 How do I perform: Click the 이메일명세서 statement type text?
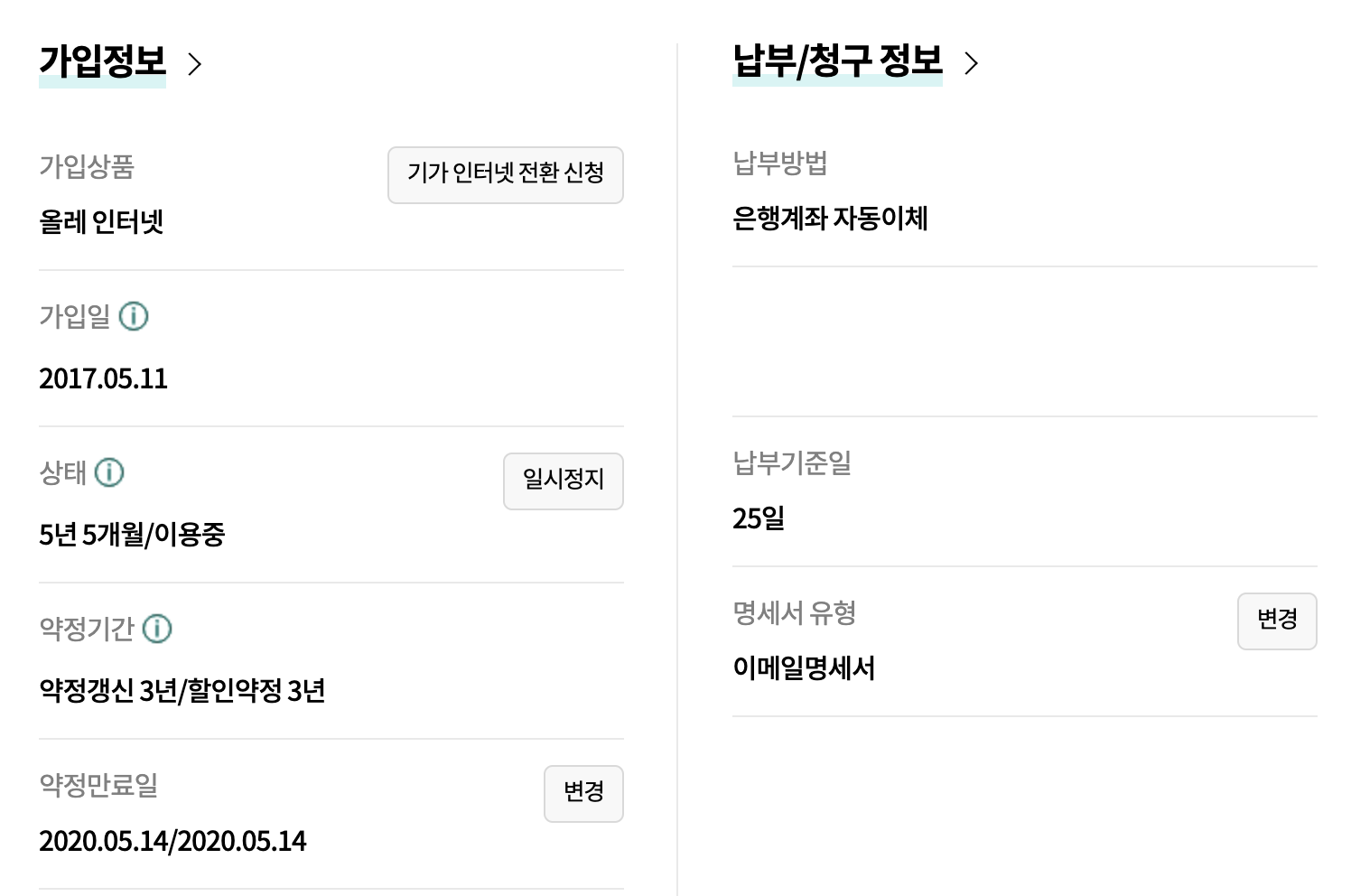point(804,668)
